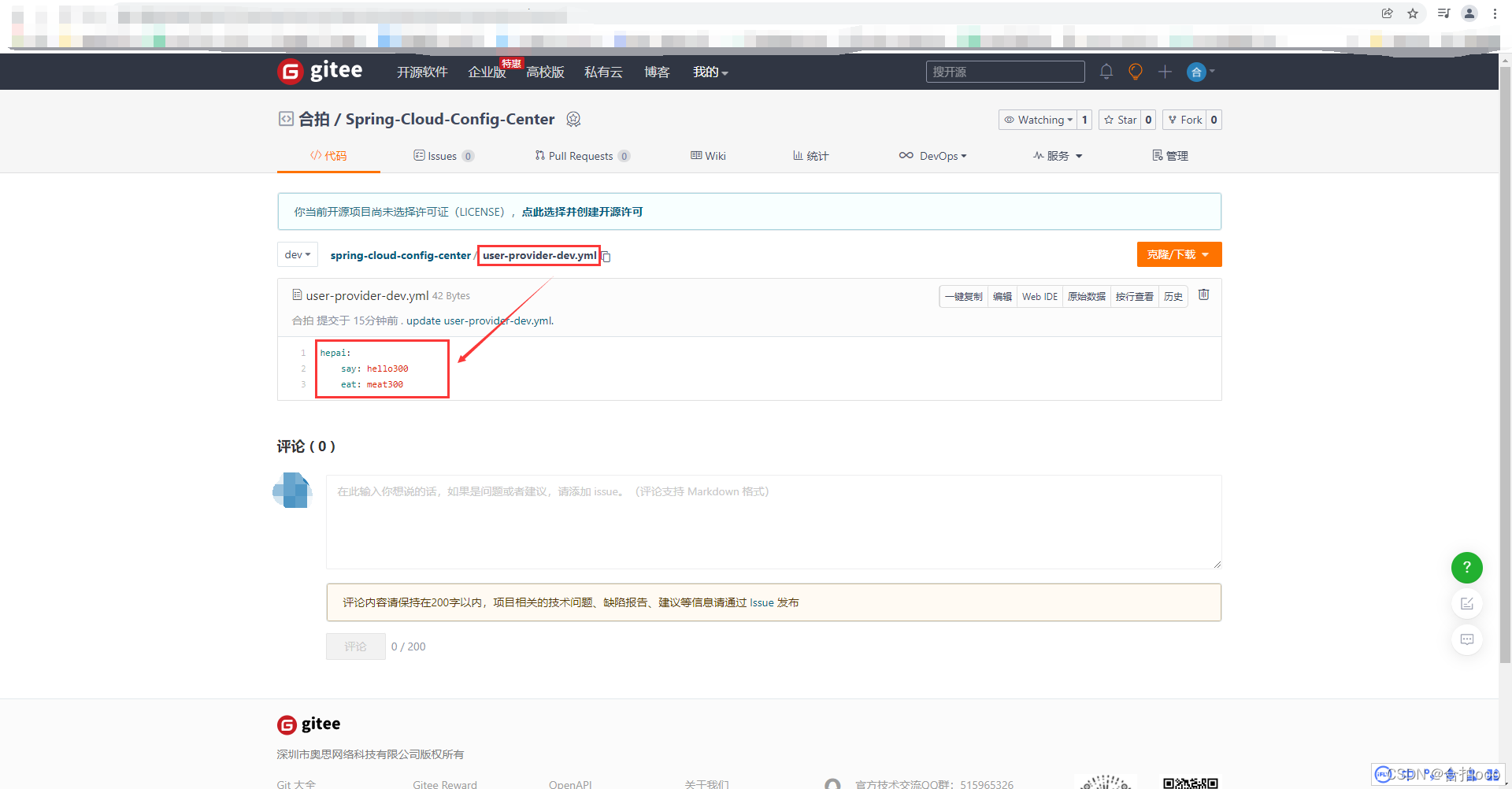Viewport: 1512px width, 789px height.
Task: Open commit message update user-provider-dev.yml link
Action: (480, 320)
